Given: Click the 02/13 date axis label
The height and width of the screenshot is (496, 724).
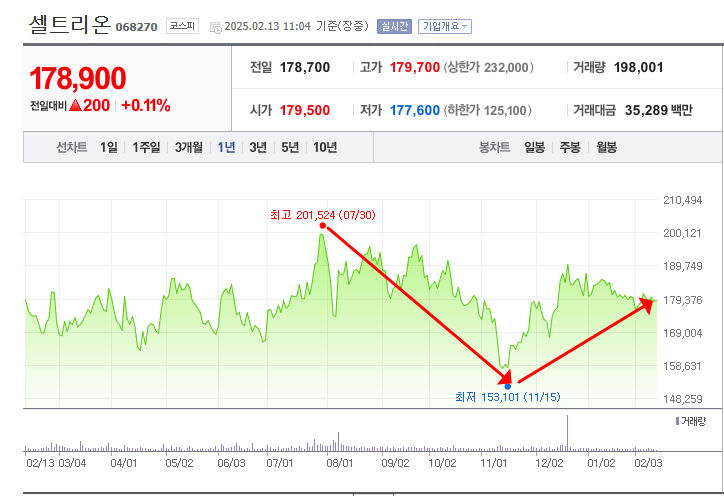Looking at the screenshot, I should [x=40, y=463].
